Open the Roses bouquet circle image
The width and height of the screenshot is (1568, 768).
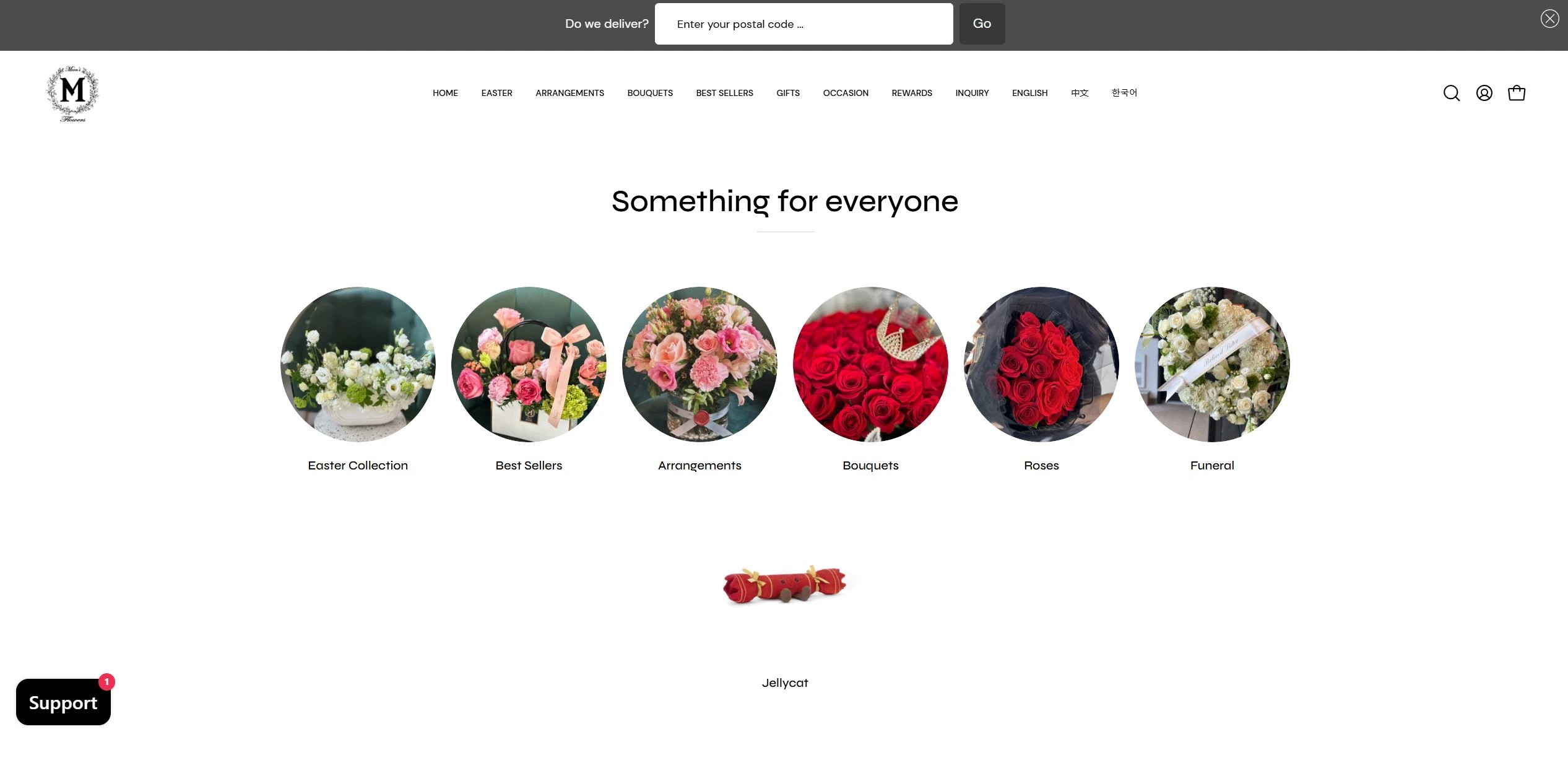pos(1041,364)
